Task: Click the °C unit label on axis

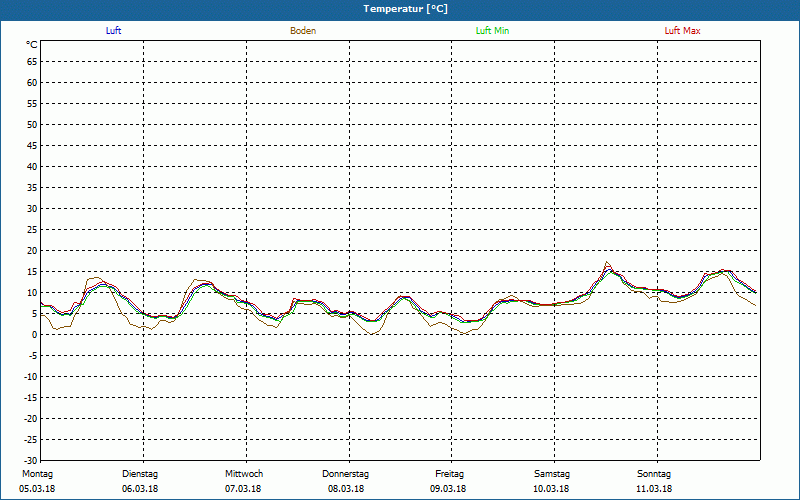Action: pos(31,45)
